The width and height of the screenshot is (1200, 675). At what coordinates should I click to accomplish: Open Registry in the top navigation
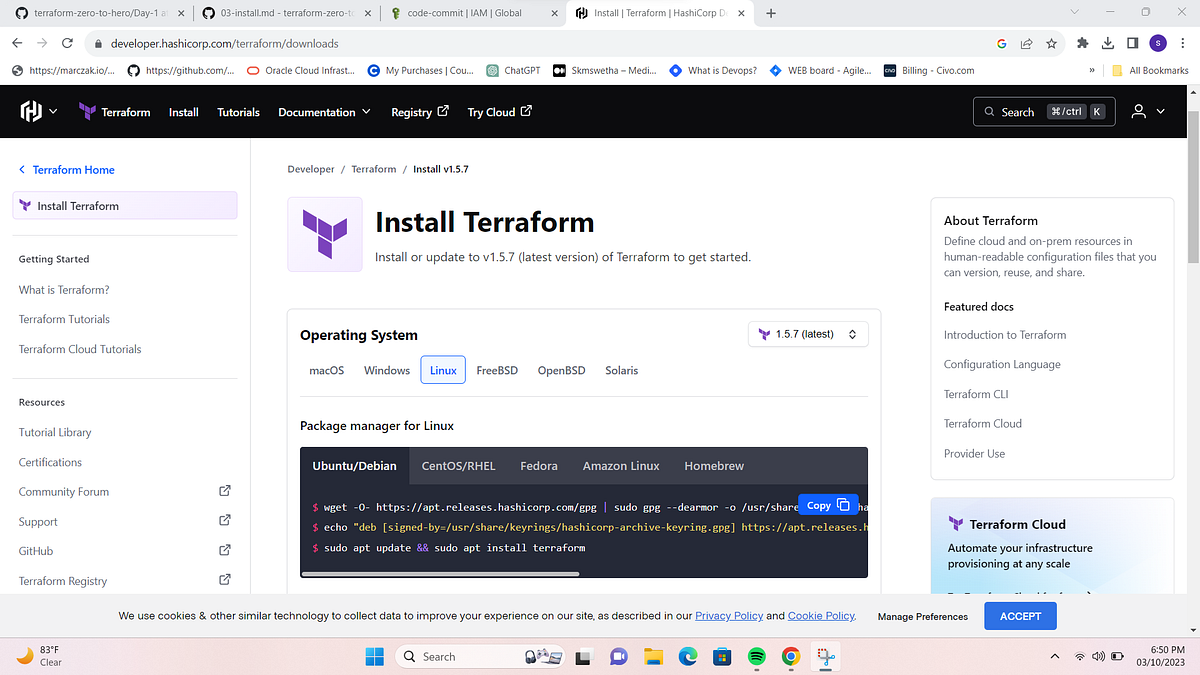420,112
